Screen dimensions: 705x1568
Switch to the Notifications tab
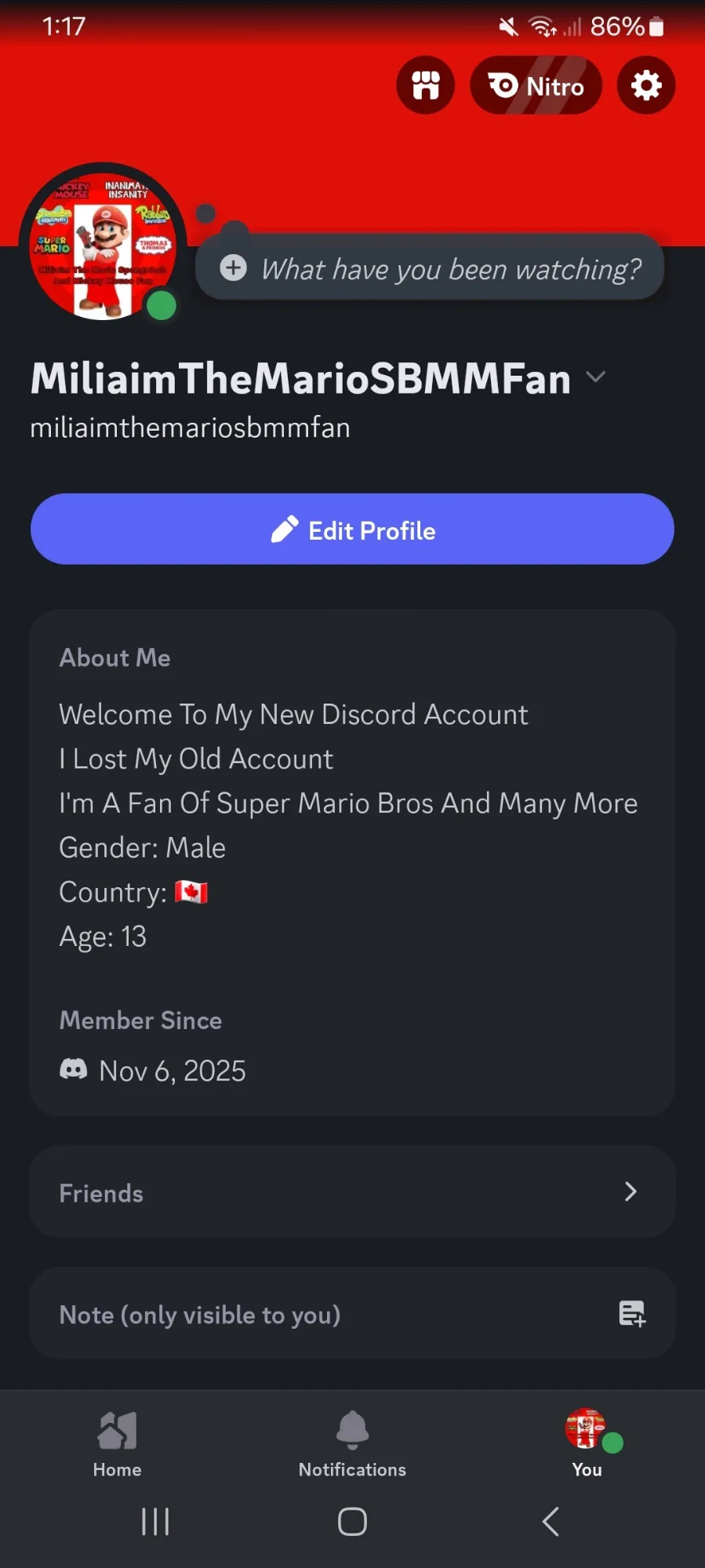coord(352,1444)
